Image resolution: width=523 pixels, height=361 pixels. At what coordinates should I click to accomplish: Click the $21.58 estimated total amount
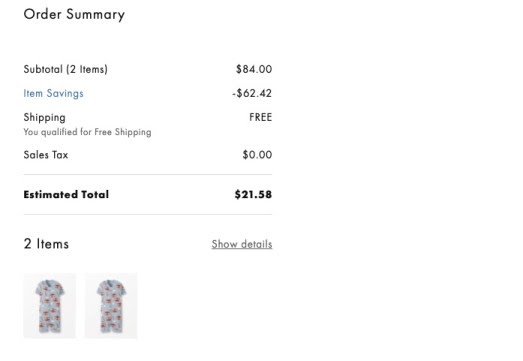(x=253, y=195)
